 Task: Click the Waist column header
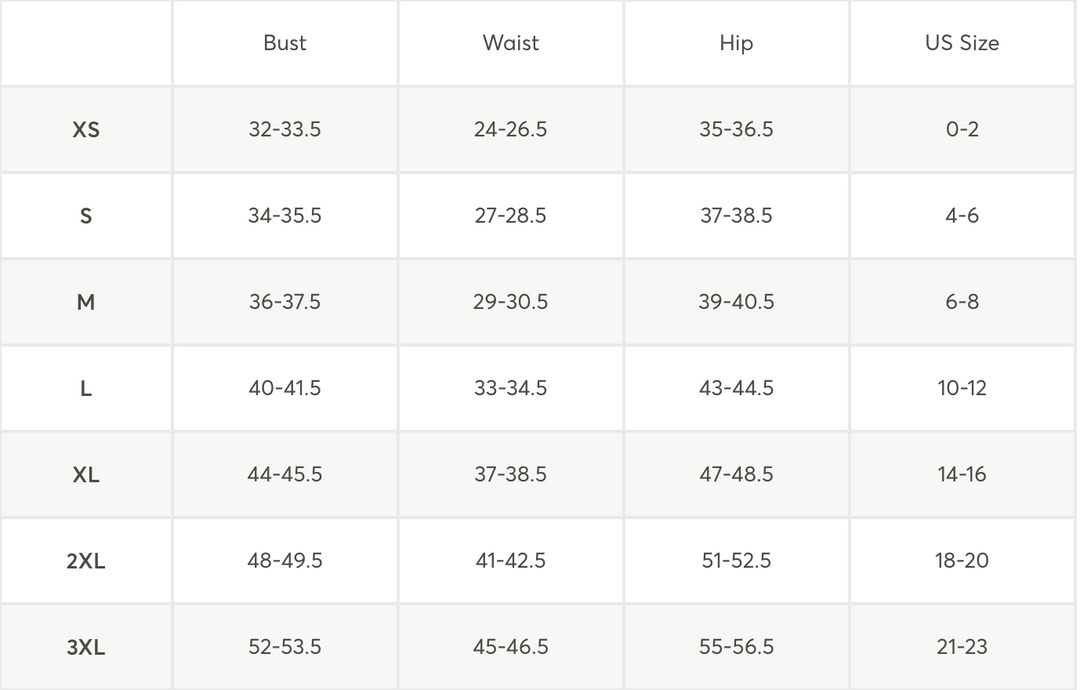coord(510,43)
